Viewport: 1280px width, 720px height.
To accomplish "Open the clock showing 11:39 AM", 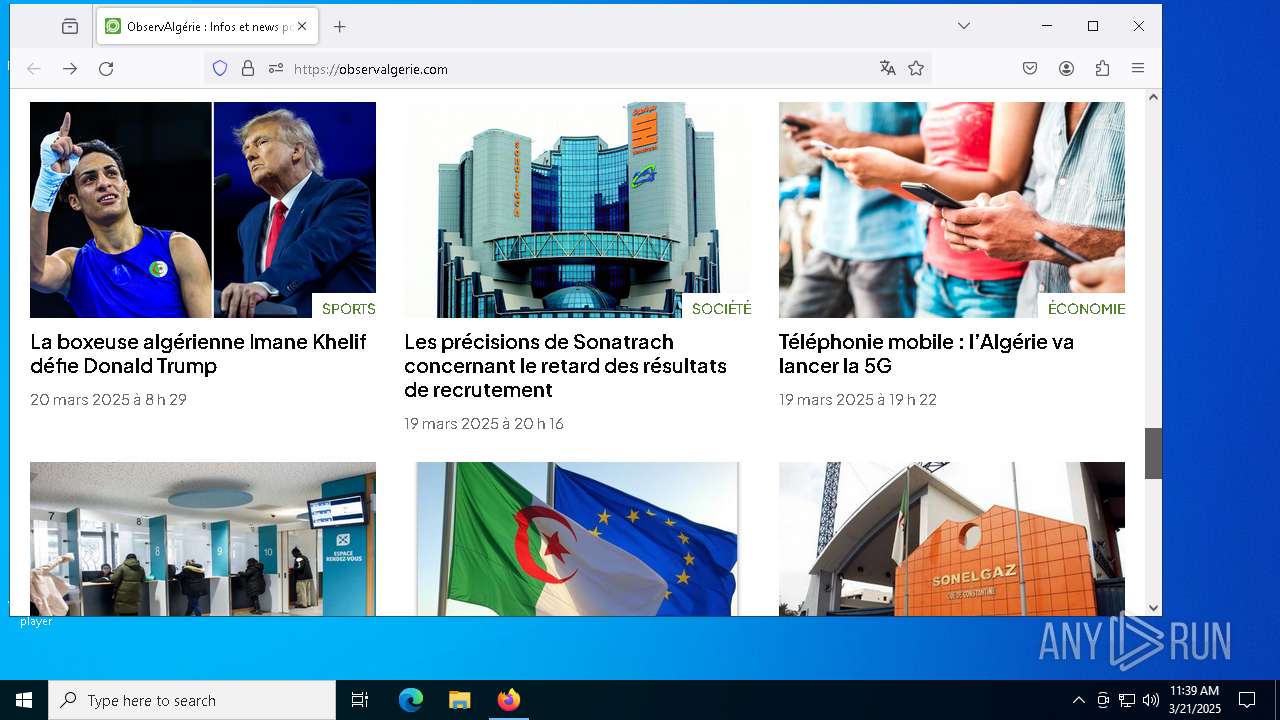I will (1195, 700).
